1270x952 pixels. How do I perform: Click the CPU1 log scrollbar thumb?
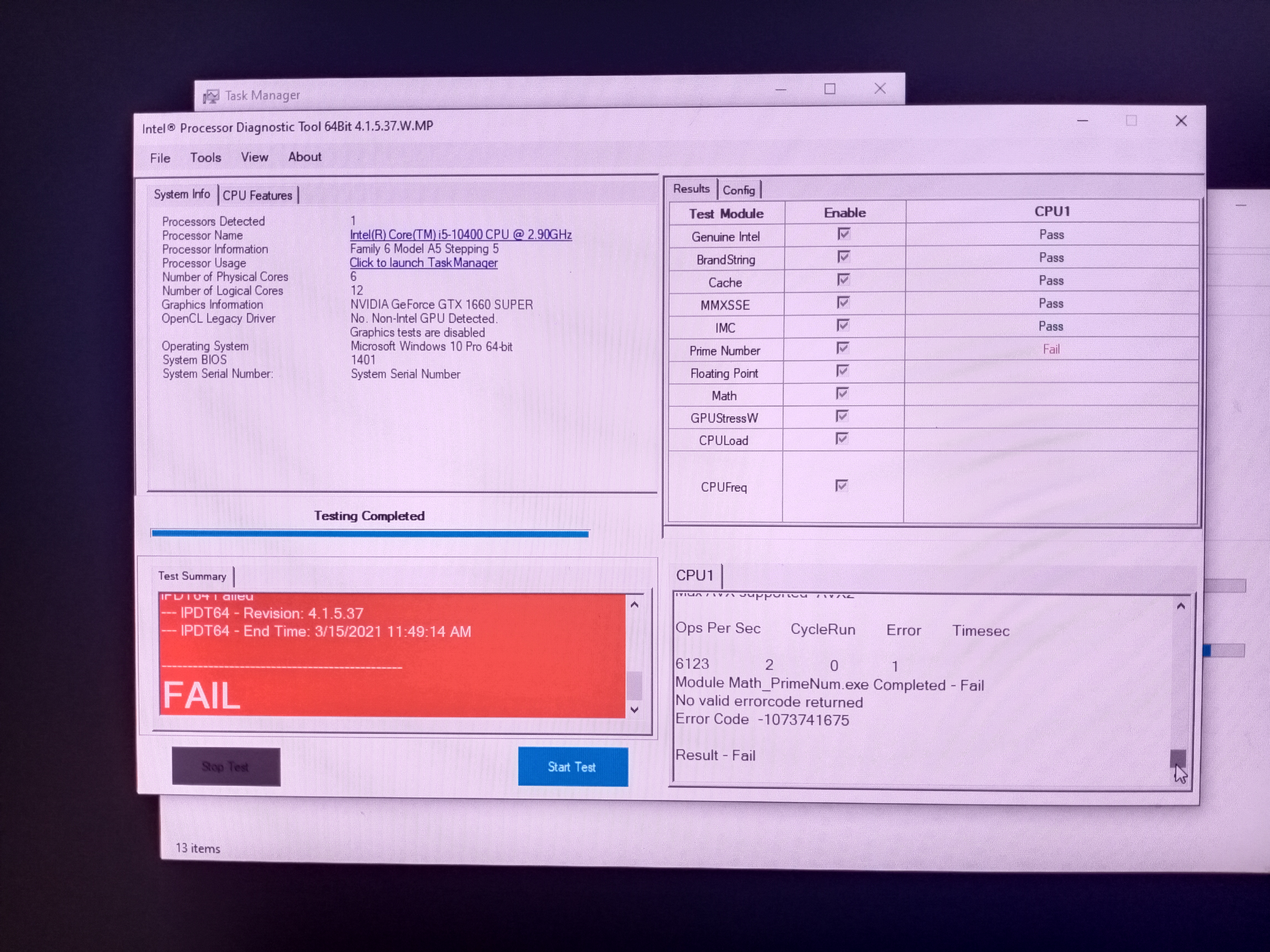point(1178,758)
